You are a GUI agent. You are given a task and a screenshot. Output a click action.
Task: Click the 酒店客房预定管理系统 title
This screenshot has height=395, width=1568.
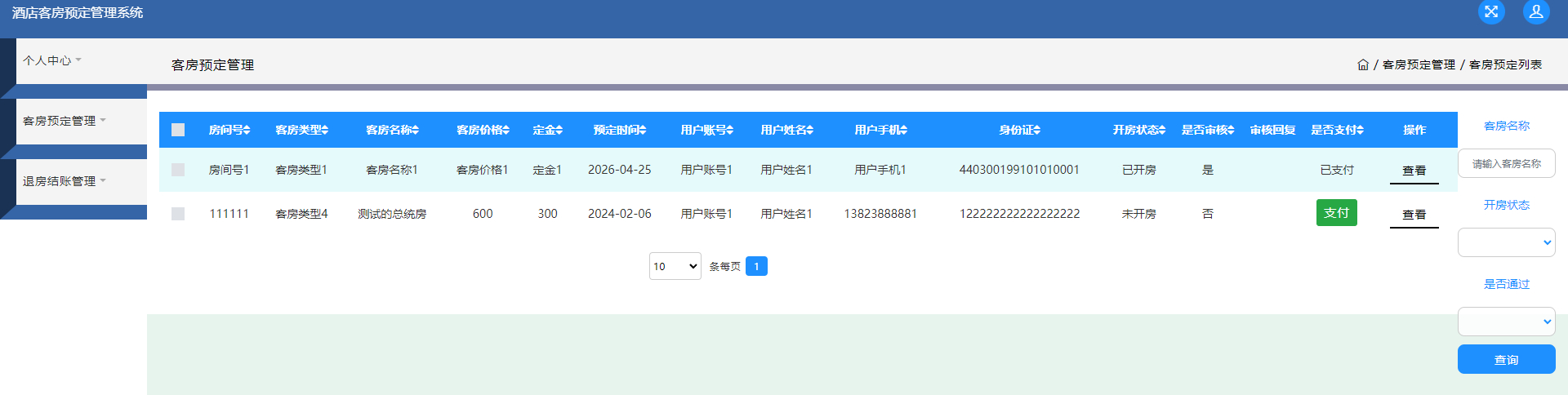78,12
